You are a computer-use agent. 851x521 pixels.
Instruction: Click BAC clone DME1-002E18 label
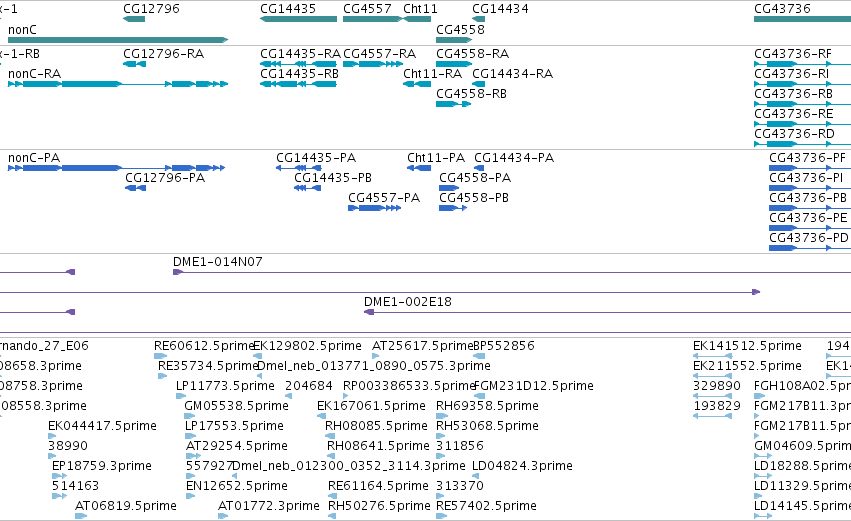(x=408, y=302)
